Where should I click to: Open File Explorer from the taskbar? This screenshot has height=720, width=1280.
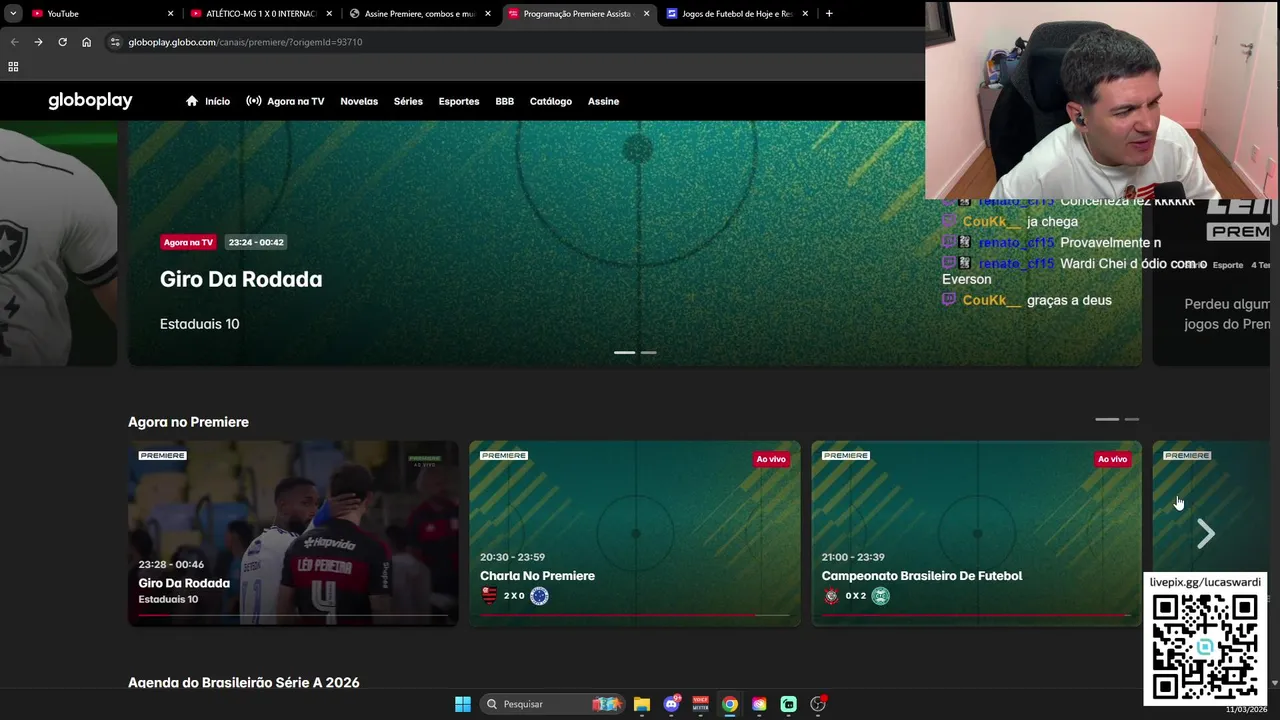click(x=642, y=704)
